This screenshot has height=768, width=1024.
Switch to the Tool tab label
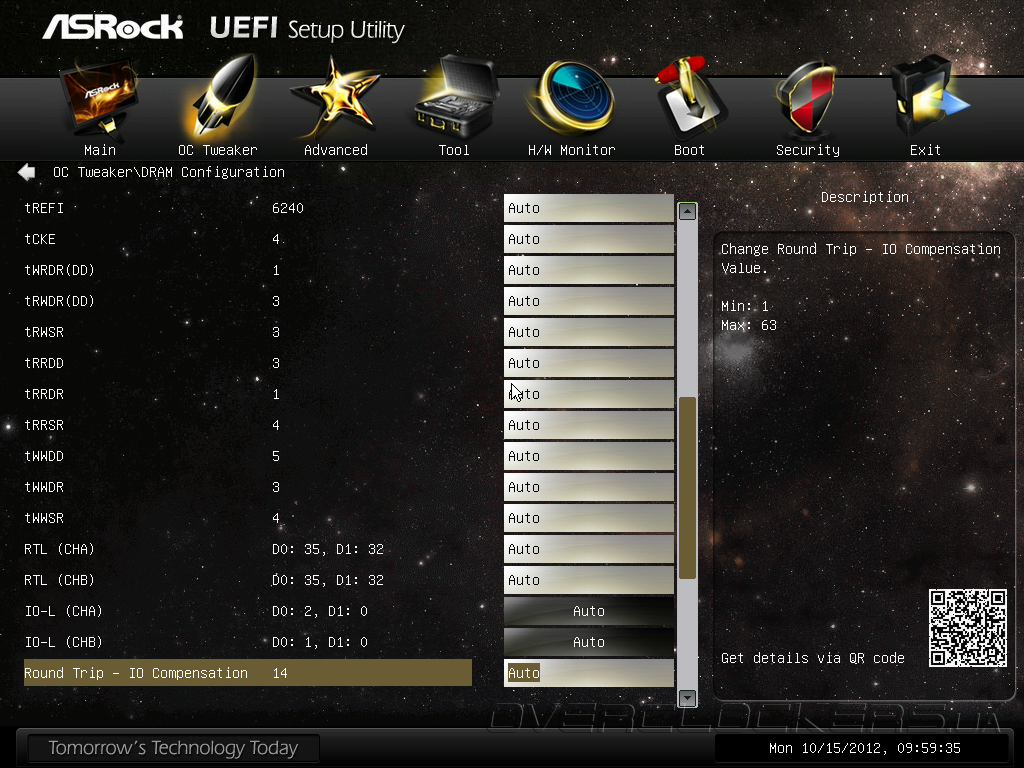pos(454,150)
